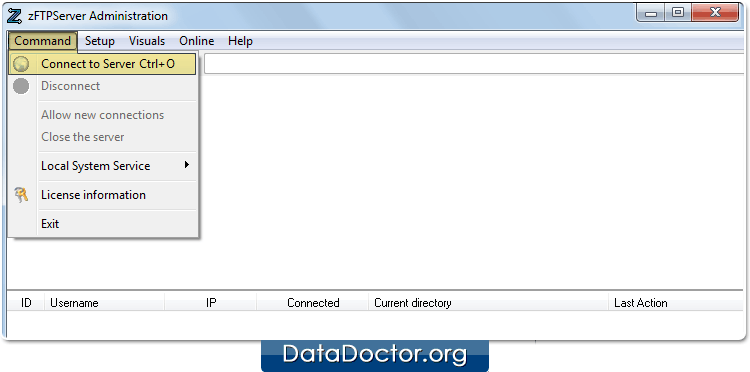The height and width of the screenshot is (372, 750).
Task: Sort by the Username column header
Action: point(104,303)
